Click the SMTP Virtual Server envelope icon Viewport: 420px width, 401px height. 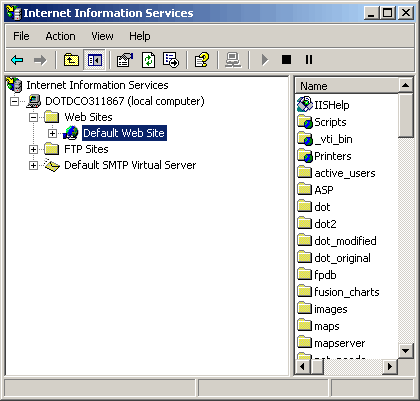click(x=52, y=165)
